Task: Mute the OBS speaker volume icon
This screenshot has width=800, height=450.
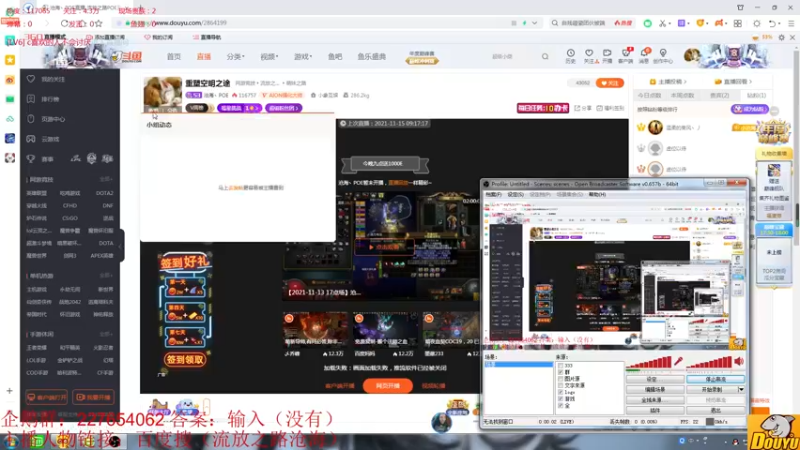Action: coord(739,361)
